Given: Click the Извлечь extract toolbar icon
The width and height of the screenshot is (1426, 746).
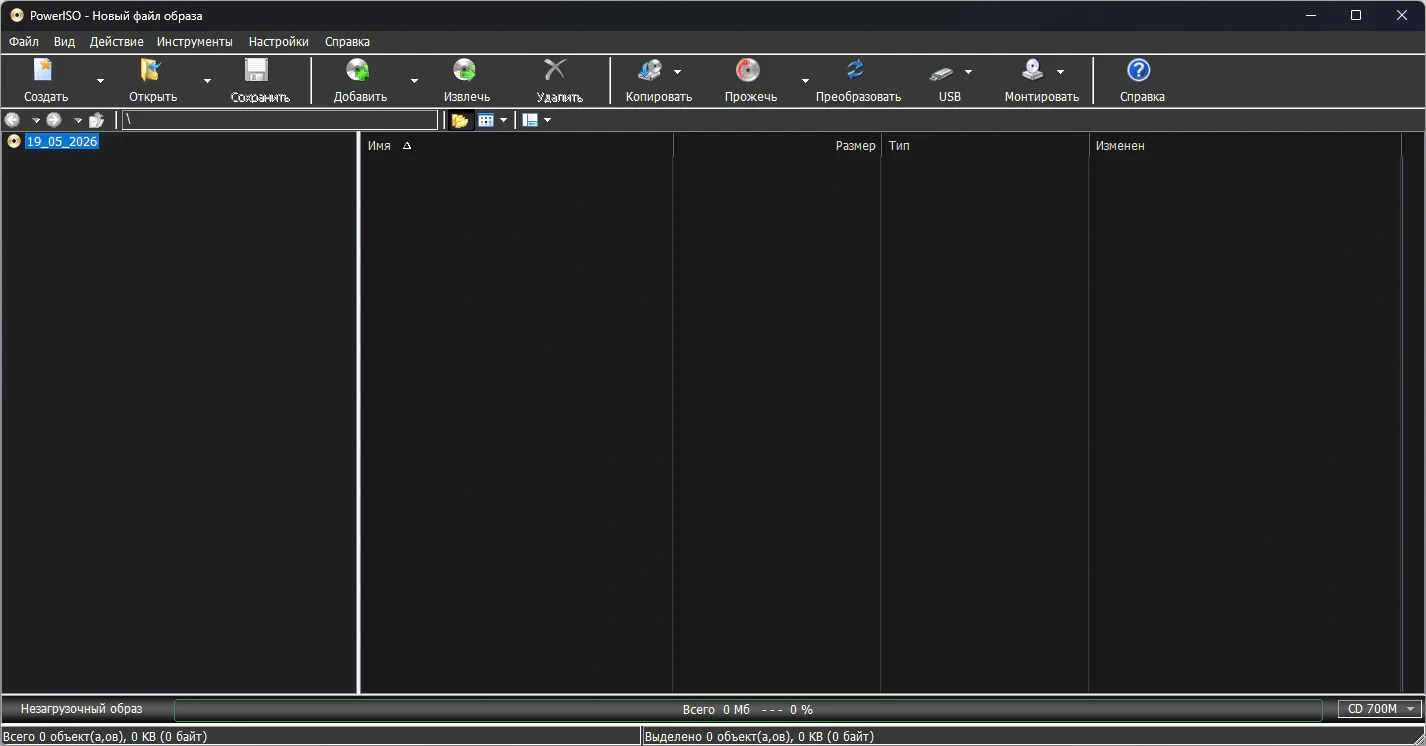Looking at the screenshot, I should click(x=464, y=70).
